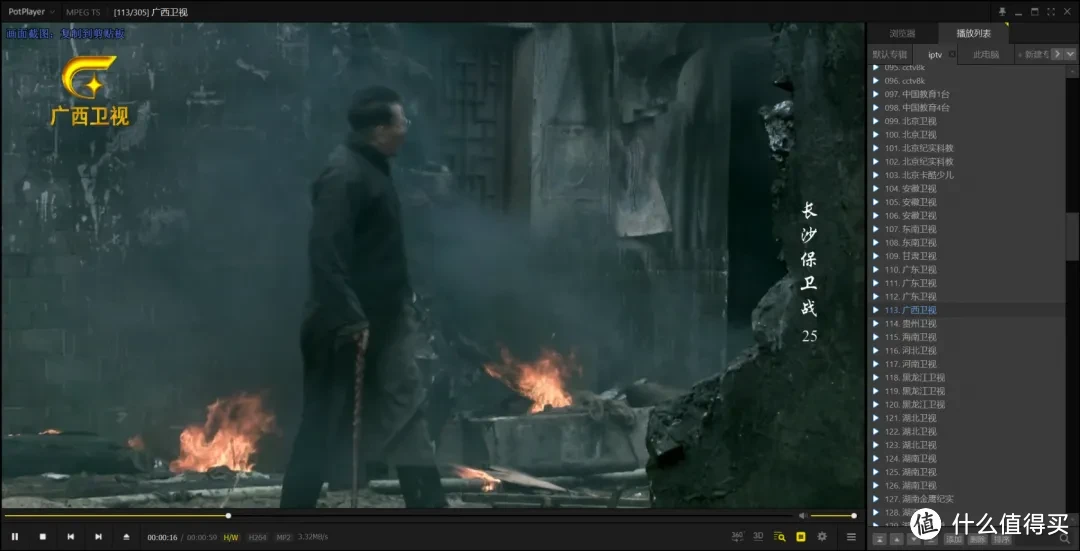Switch to the 浏览器 tab
This screenshot has width=1080, height=551.
(x=902, y=33)
